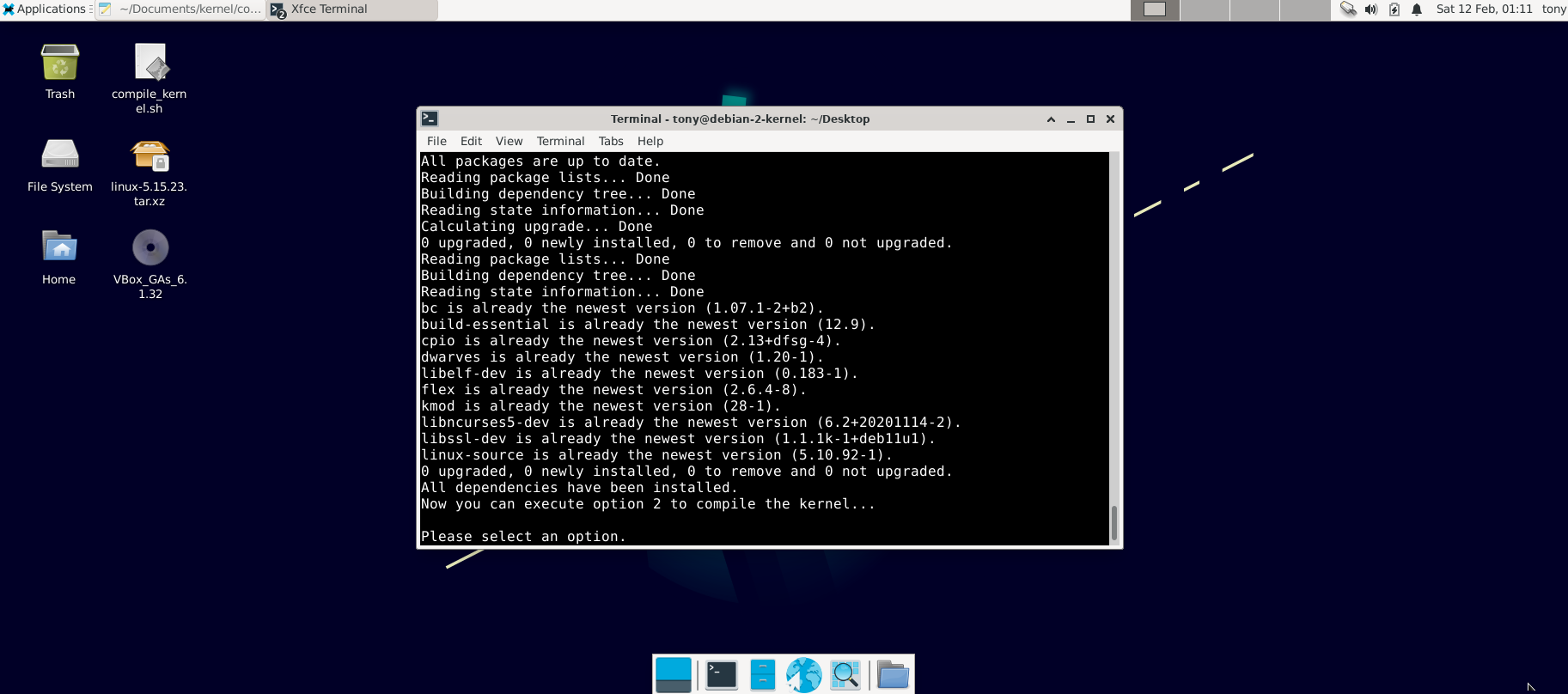This screenshot has height=694, width=1568.
Task: Open the Tabs menu in Terminal
Action: pyautogui.click(x=611, y=141)
